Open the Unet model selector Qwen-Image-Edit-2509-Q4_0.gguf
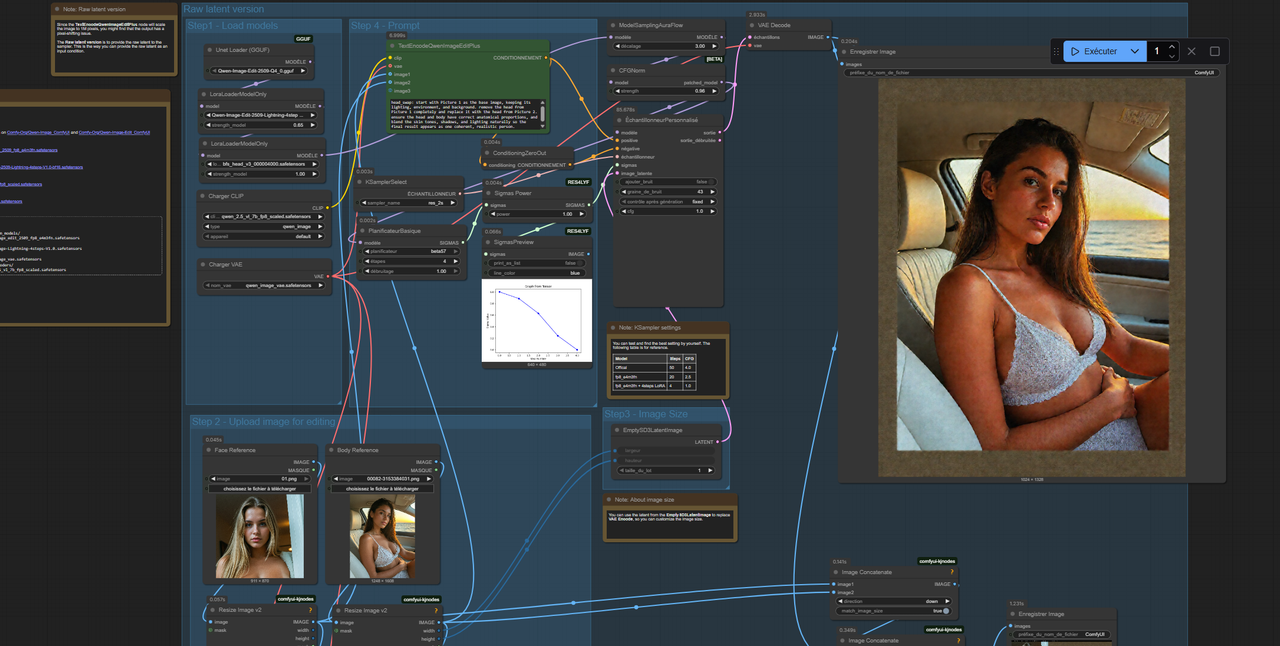The height and width of the screenshot is (646, 1280). 261,71
